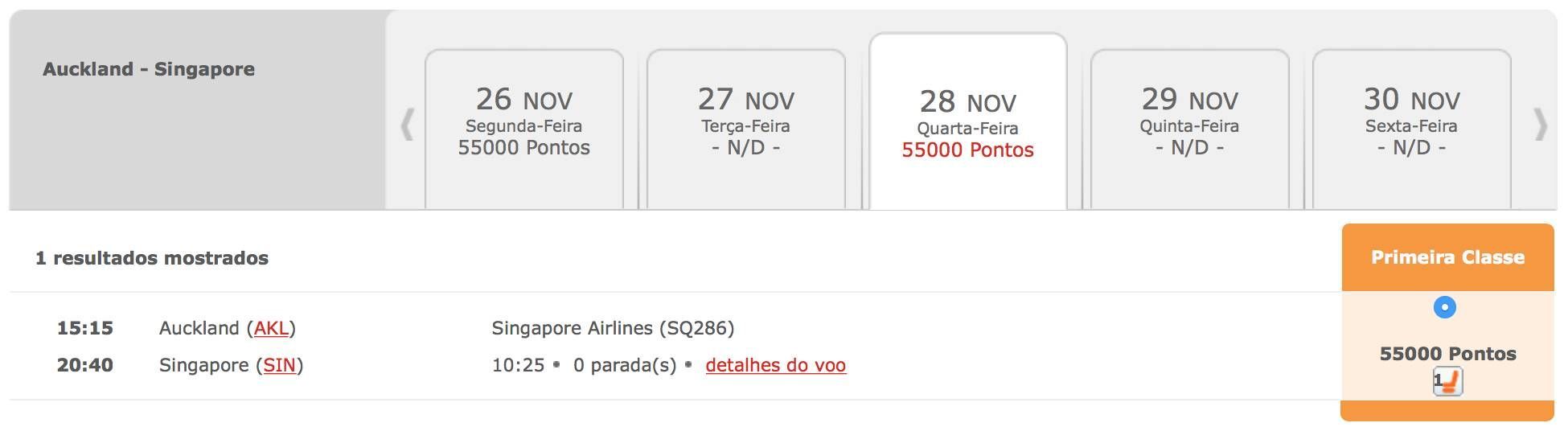This screenshot has height=431, width=1568.
Task: Click the Primeira Classe column header
Action: pyautogui.click(x=1447, y=257)
